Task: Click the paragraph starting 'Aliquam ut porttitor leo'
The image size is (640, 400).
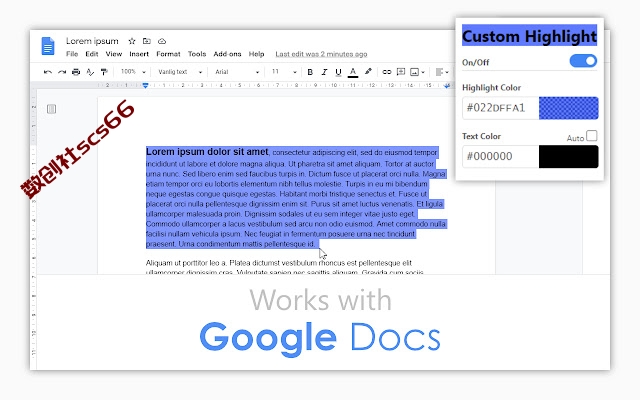Action: pos(285,267)
